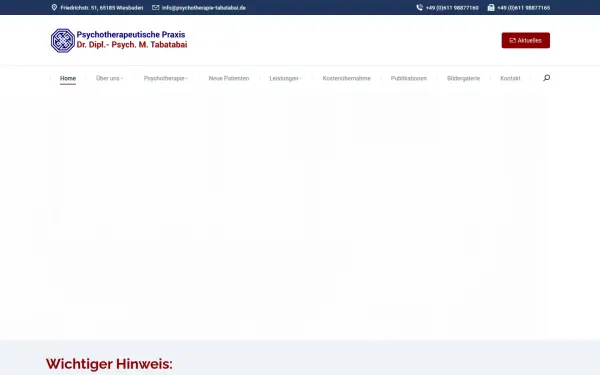
Task: Open the Kostenübernahme menu item
Action: [346, 78]
